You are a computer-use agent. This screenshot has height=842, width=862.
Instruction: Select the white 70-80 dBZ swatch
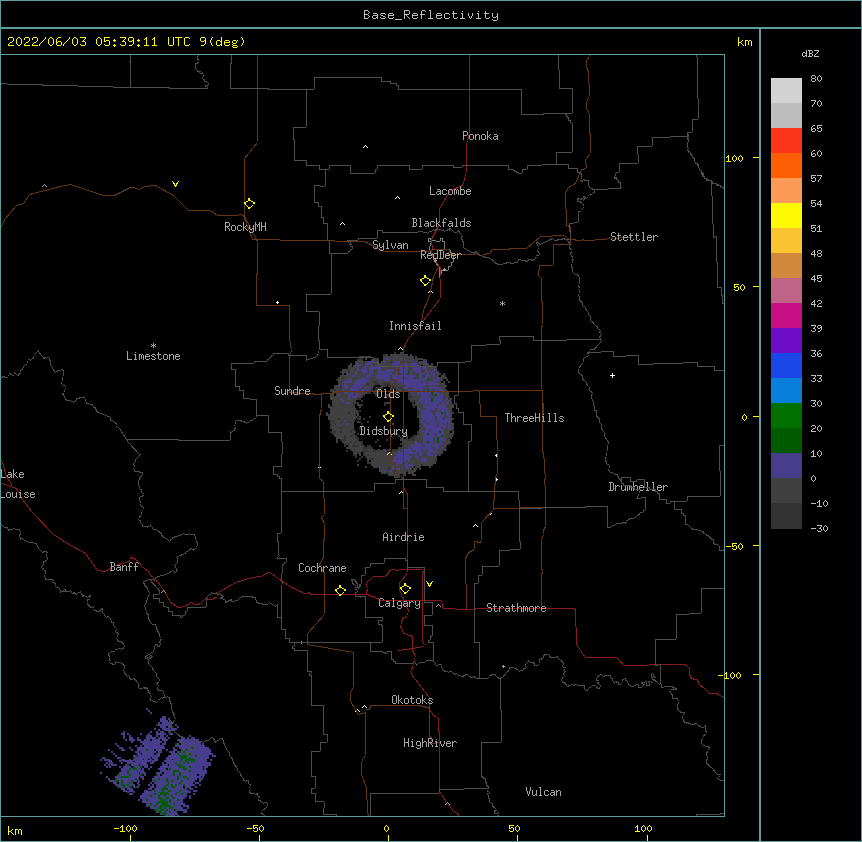[786, 91]
